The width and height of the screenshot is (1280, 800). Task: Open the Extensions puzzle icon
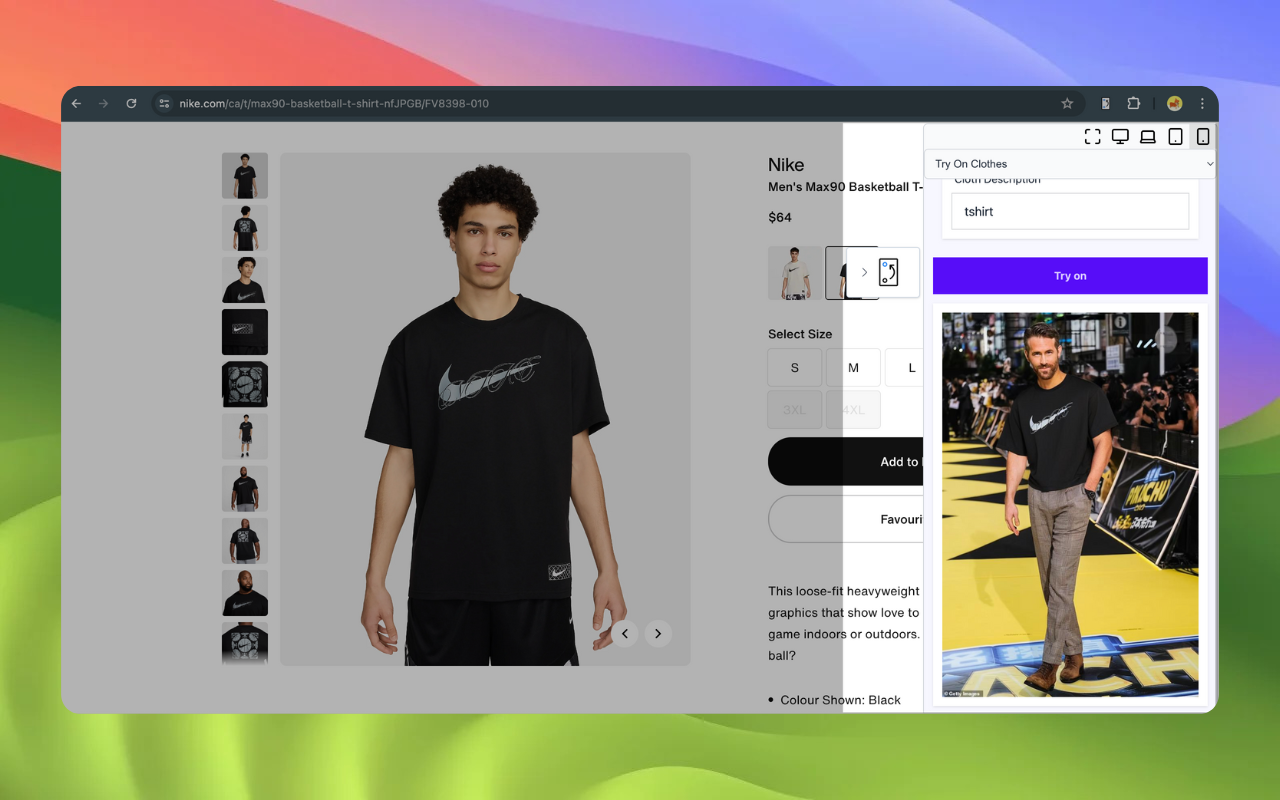tap(1133, 103)
